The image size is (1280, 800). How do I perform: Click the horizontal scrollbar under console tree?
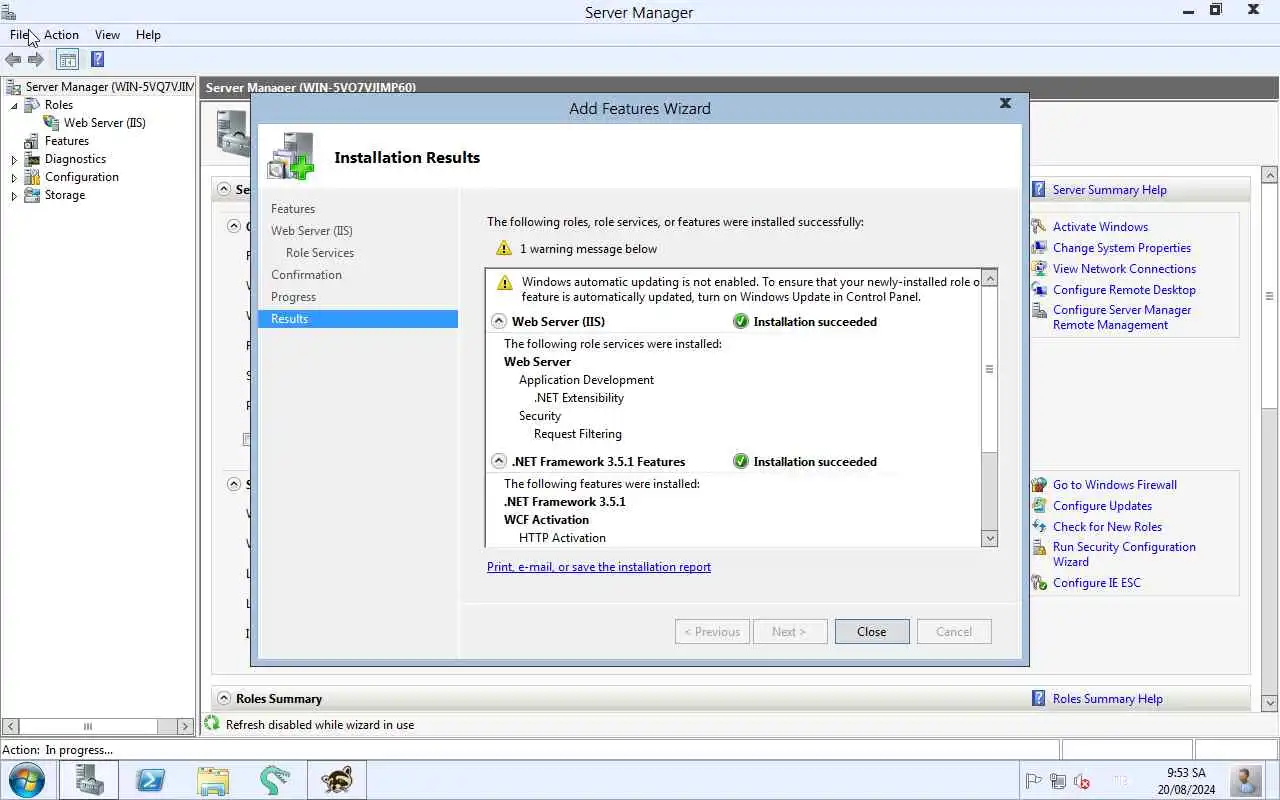coord(88,727)
